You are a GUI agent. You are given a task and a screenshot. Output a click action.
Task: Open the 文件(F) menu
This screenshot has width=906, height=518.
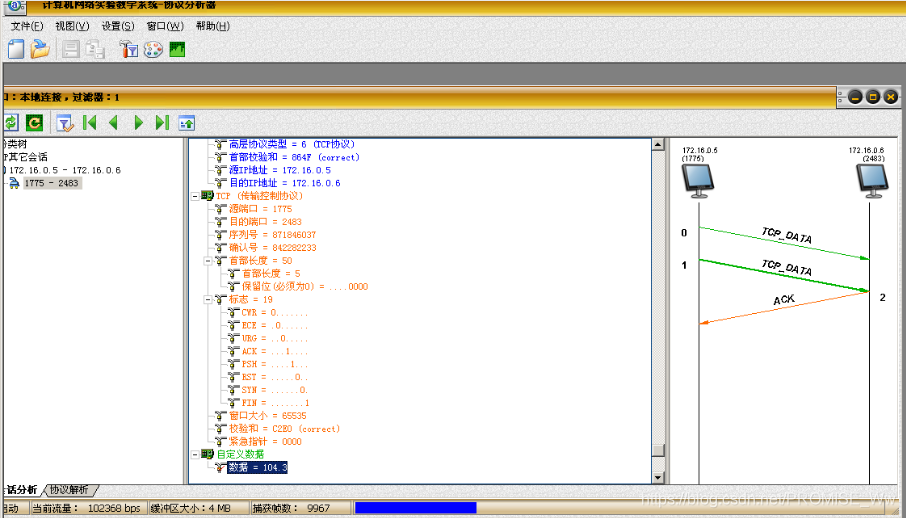tap(27, 26)
